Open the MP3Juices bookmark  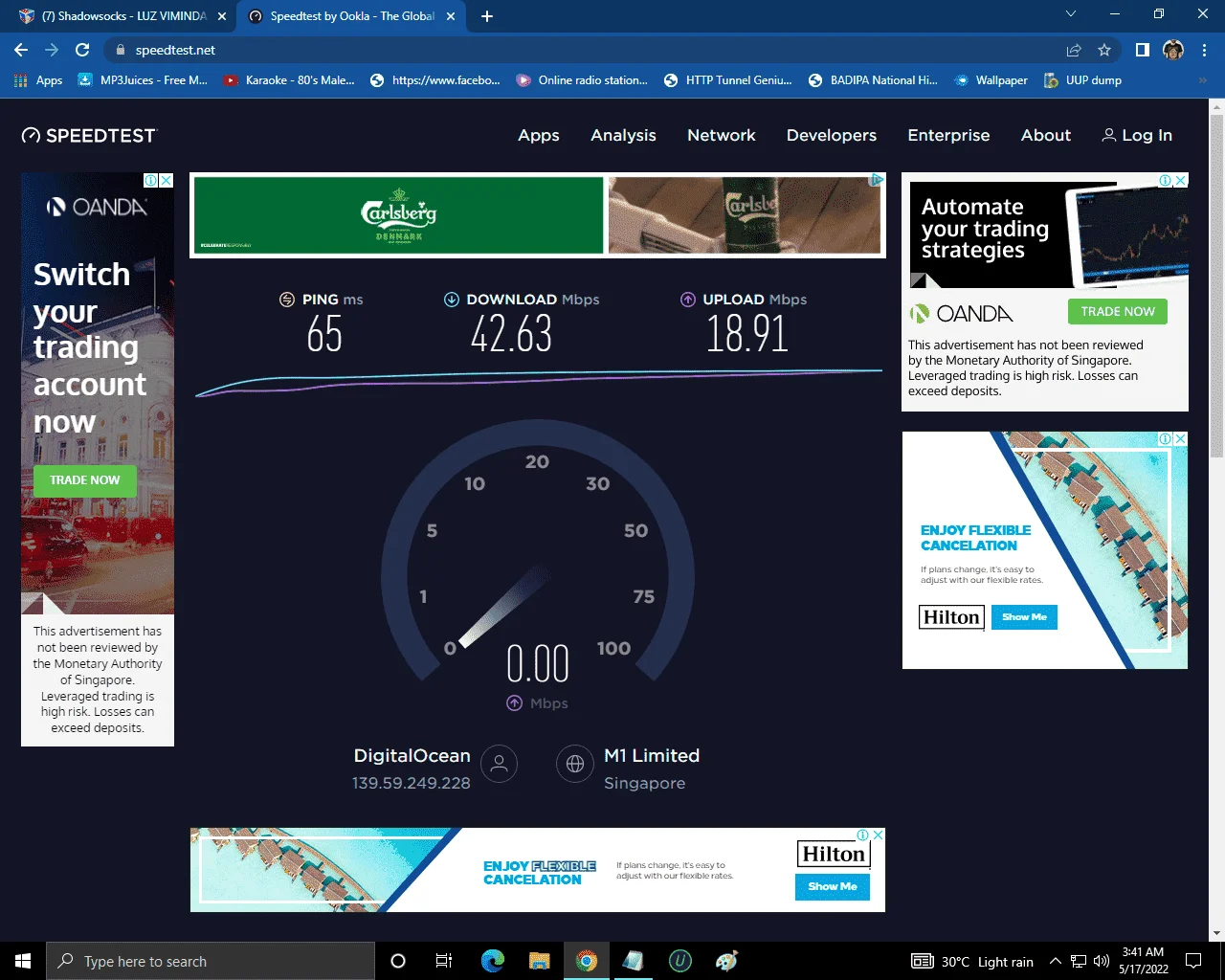pyautogui.click(x=143, y=80)
